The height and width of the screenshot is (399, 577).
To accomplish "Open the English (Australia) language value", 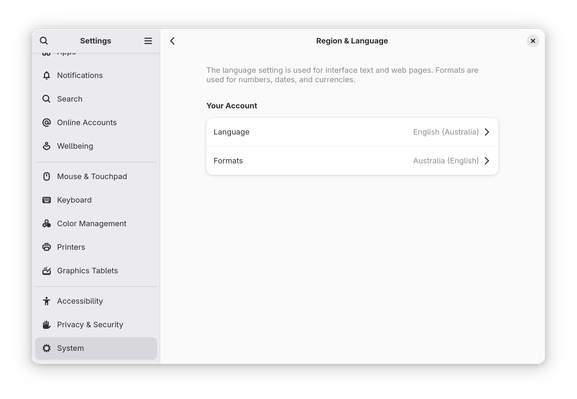I will coord(446,132).
